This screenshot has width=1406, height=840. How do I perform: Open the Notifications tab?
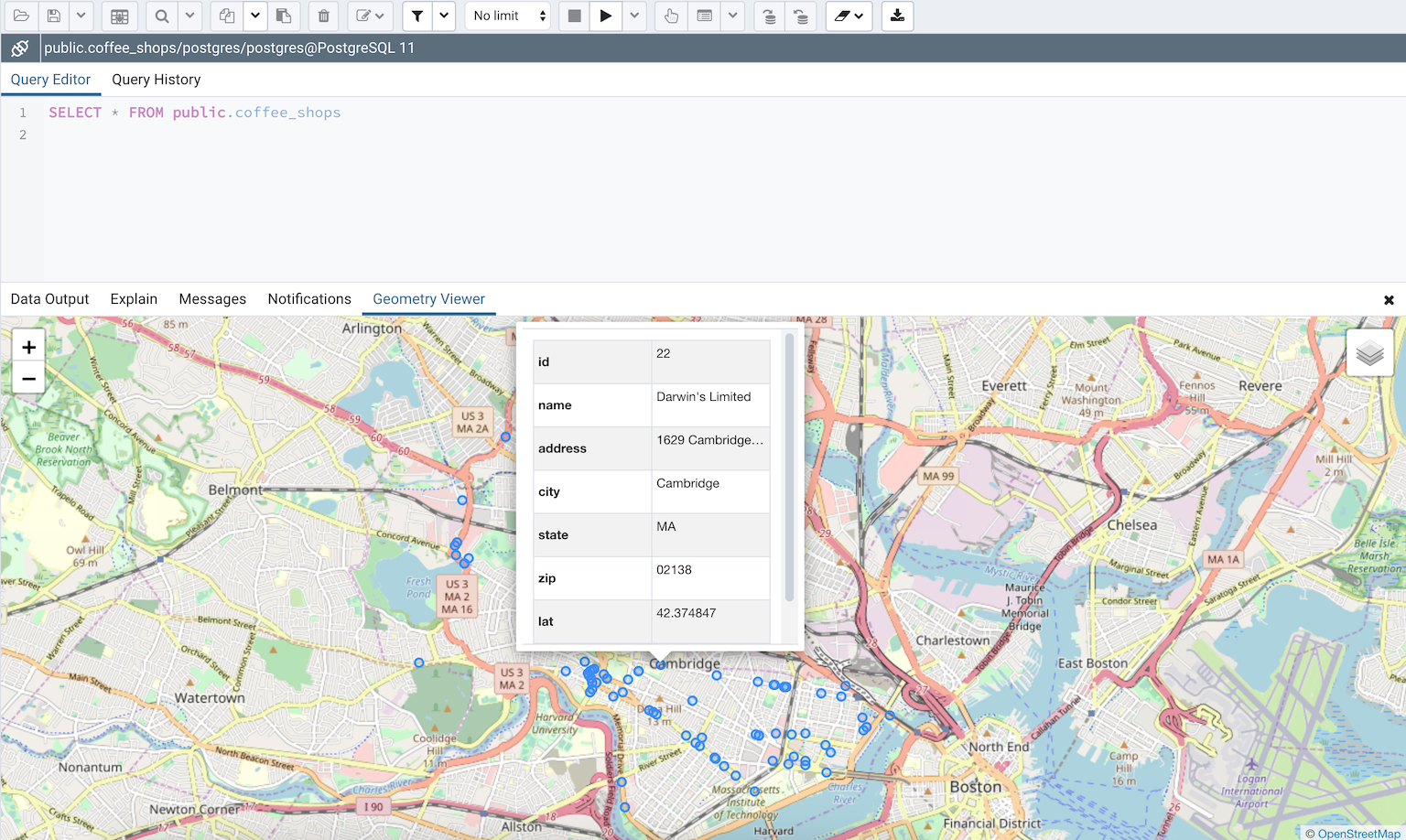coord(309,299)
